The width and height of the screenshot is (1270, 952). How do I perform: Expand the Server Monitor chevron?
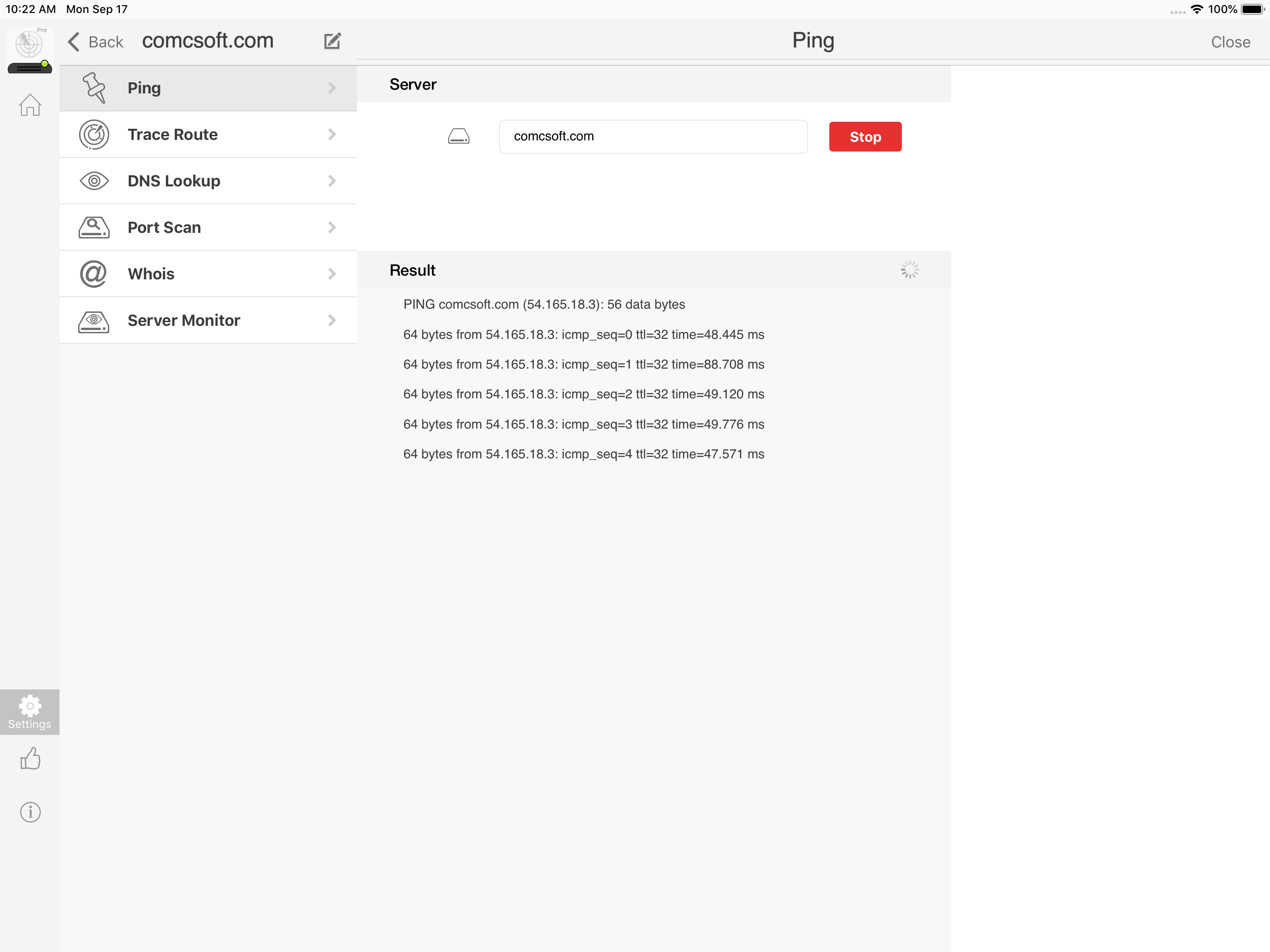click(x=332, y=320)
